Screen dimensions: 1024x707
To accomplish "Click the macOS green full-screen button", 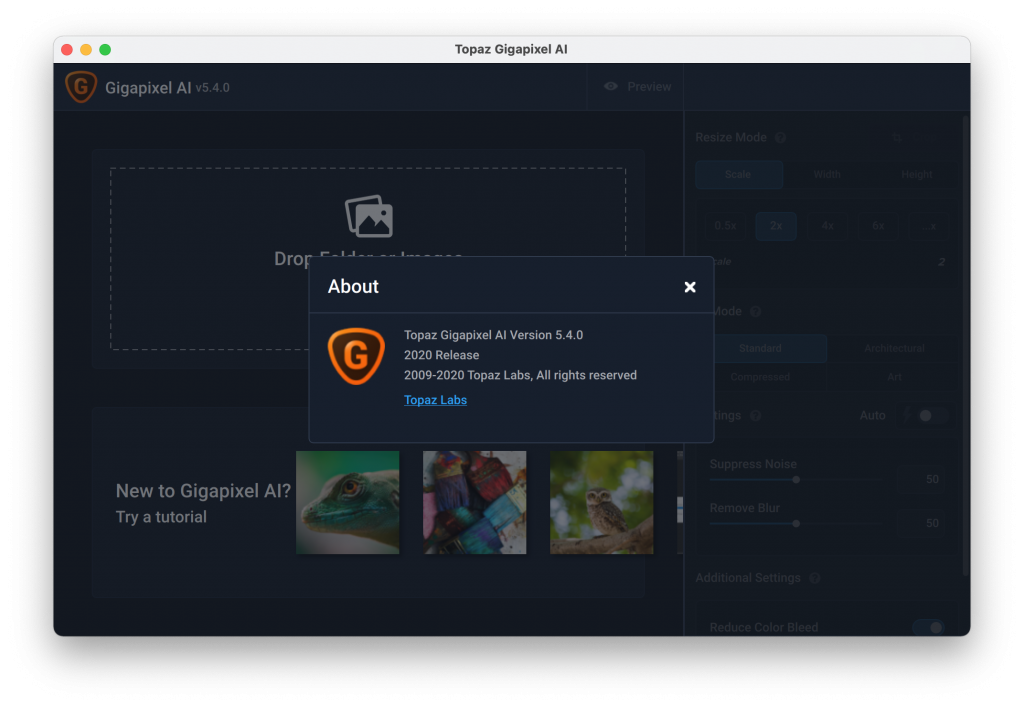I will (105, 50).
